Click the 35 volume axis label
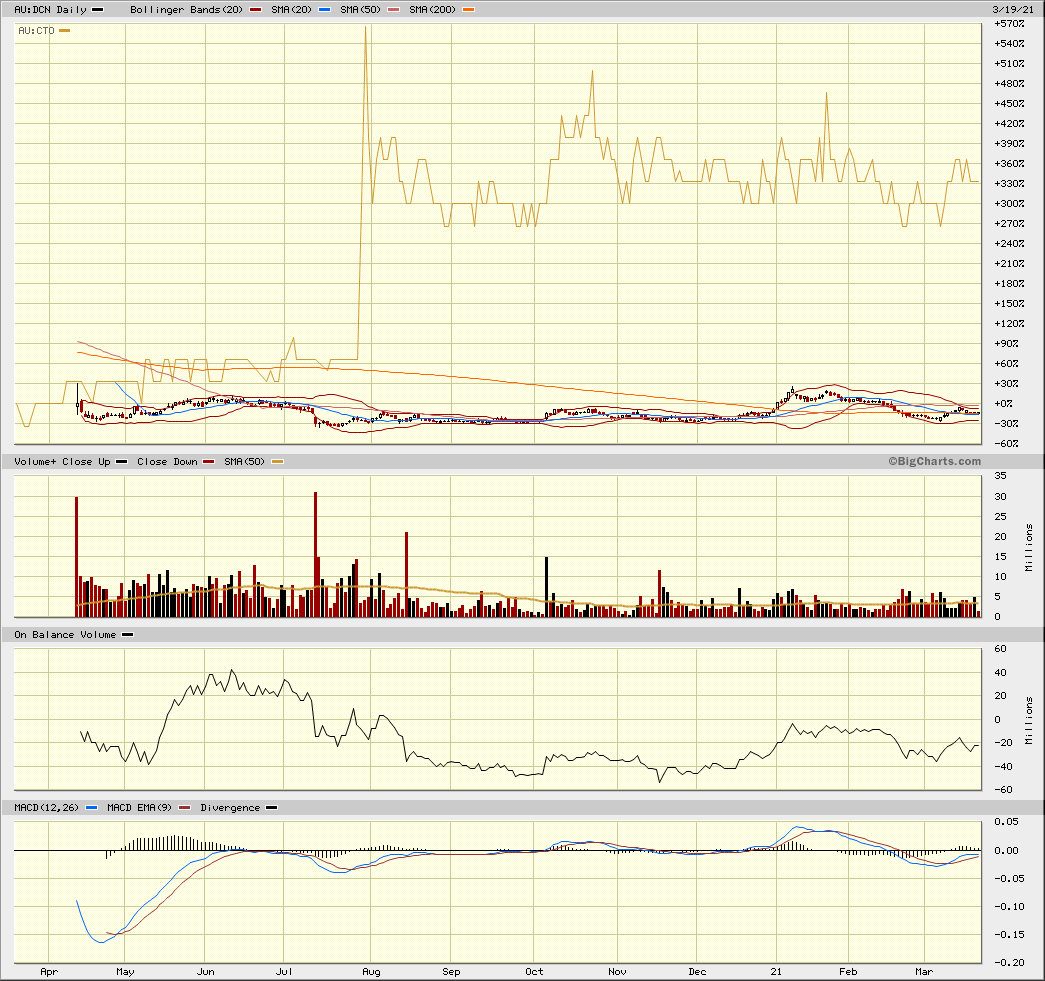Viewport: 1045px width, 981px height. (1000, 476)
